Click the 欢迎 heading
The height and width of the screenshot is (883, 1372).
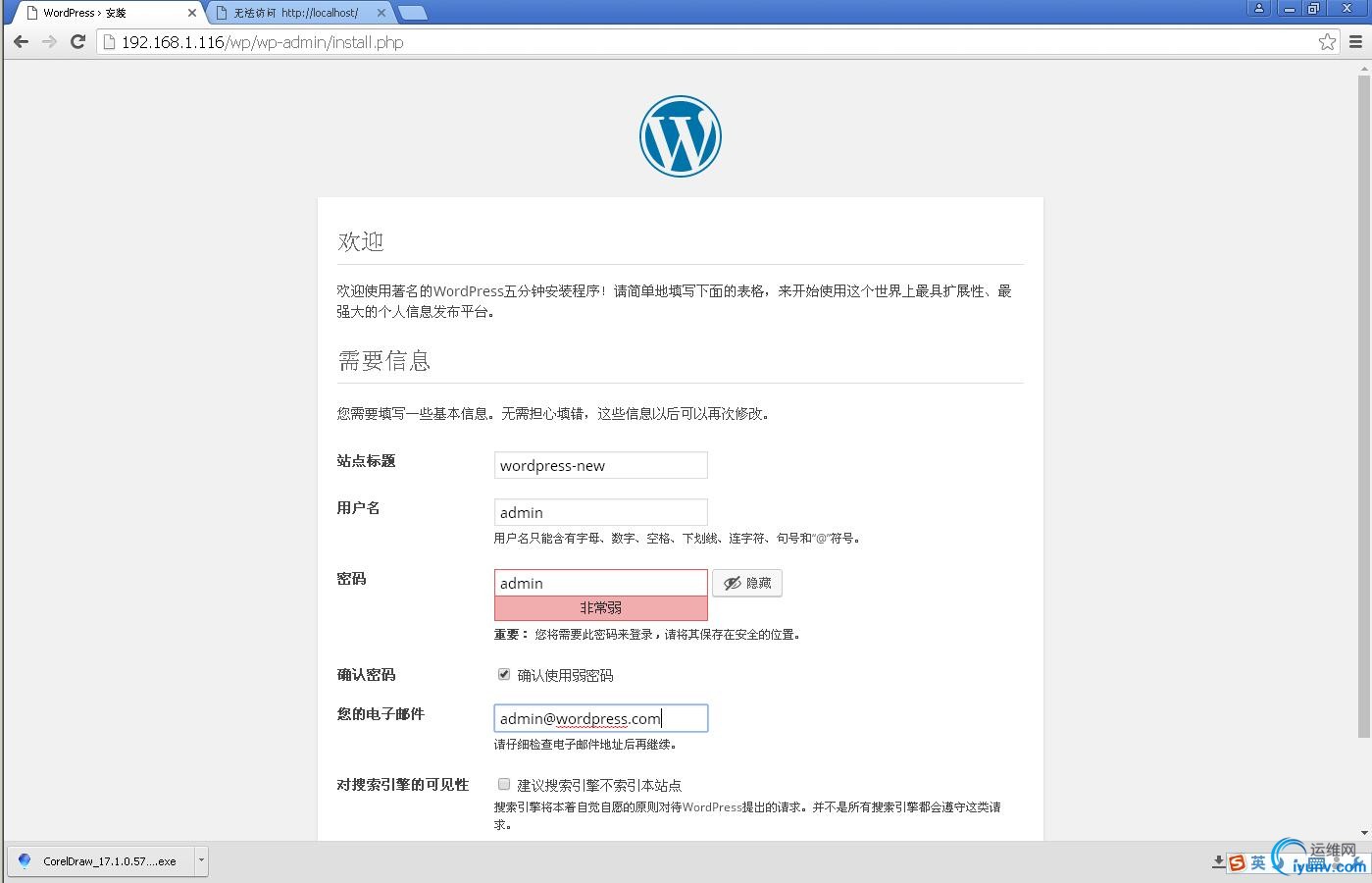coord(360,241)
